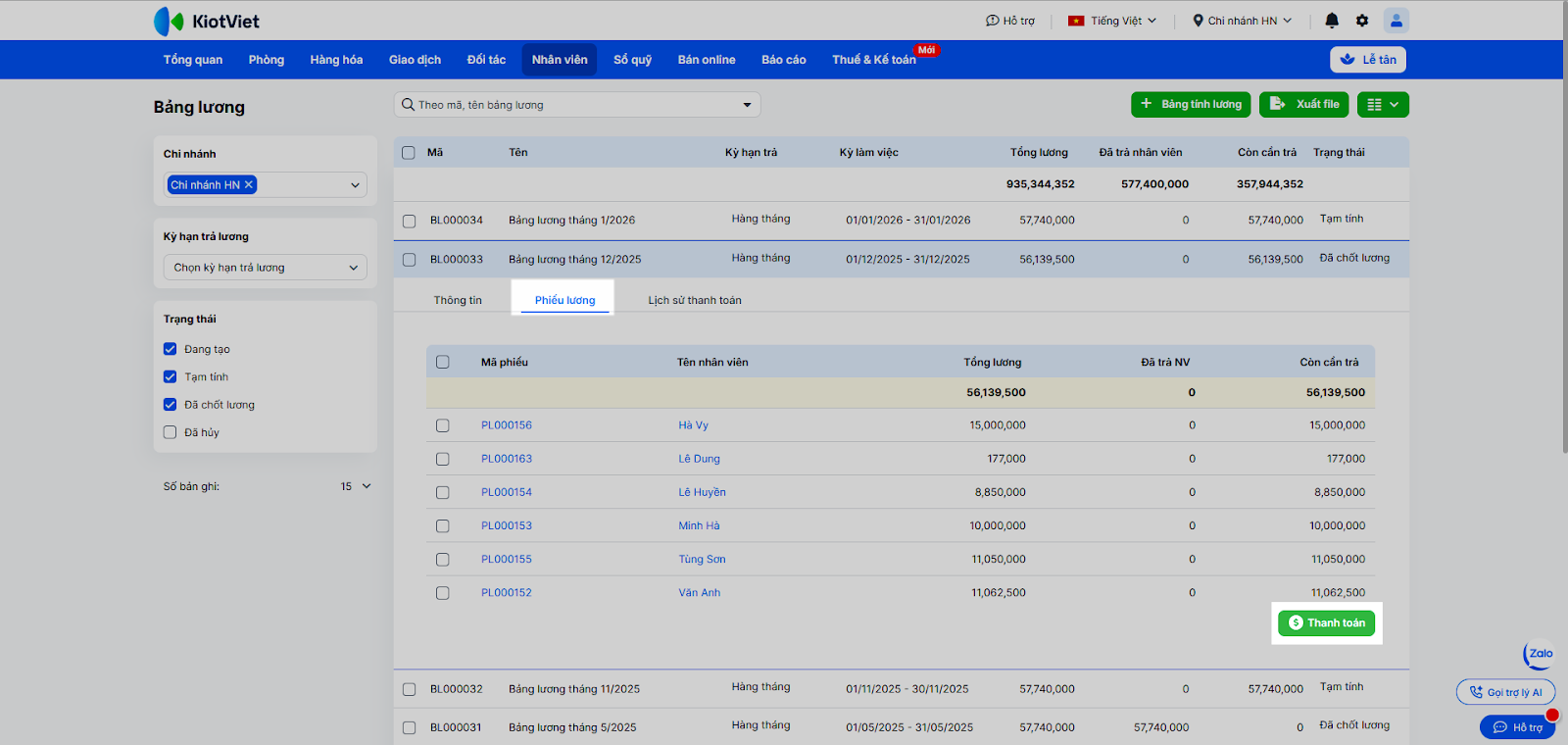Screen dimensions: 1568x745
Task: Open the Hỗ trợ chat bubble
Action: click(1517, 727)
